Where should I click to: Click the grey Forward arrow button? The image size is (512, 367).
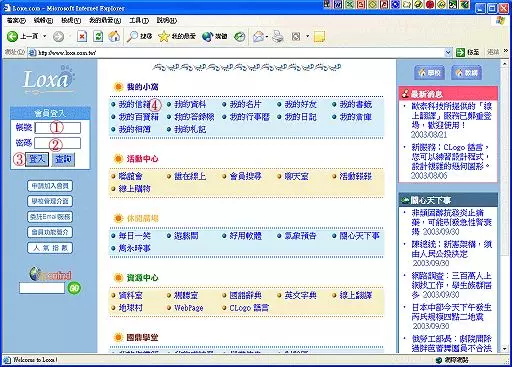click(x=58, y=36)
